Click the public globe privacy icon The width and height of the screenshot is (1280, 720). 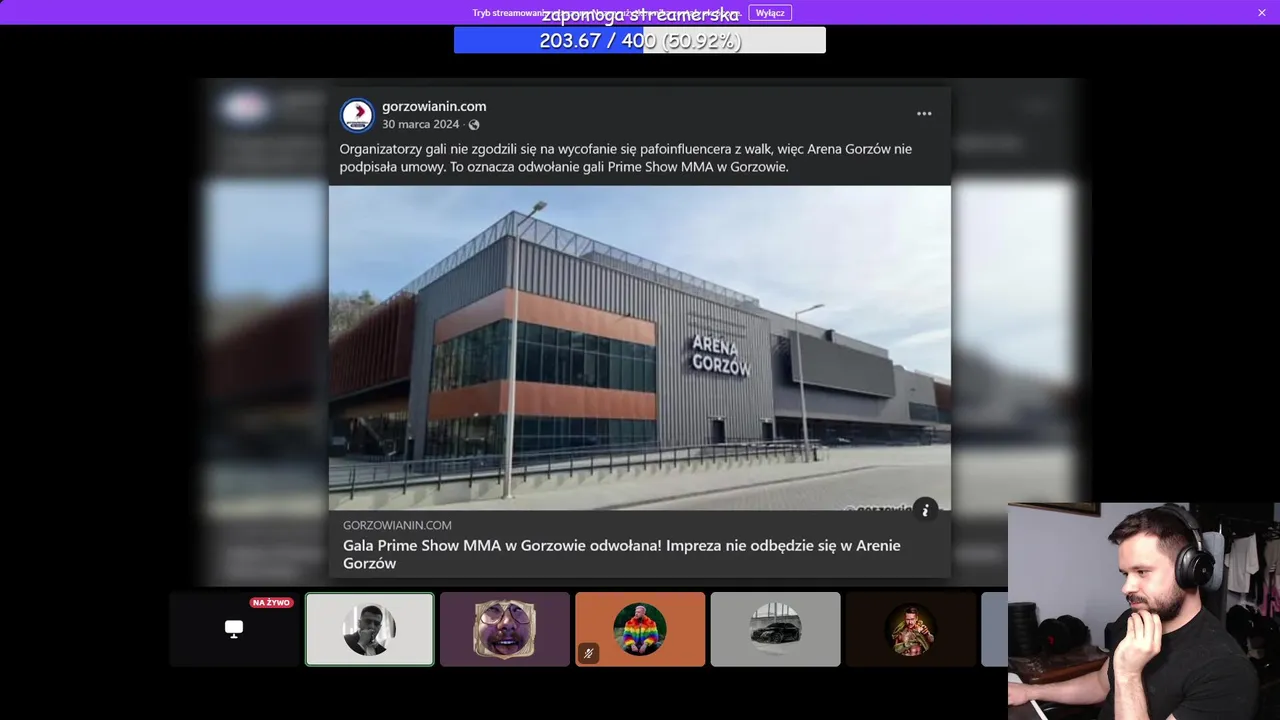click(474, 125)
